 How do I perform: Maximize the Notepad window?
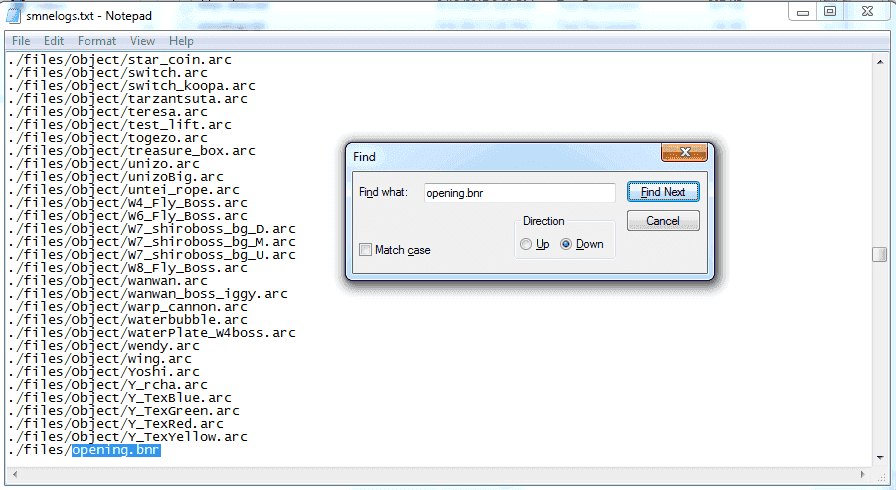coord(830,11)
